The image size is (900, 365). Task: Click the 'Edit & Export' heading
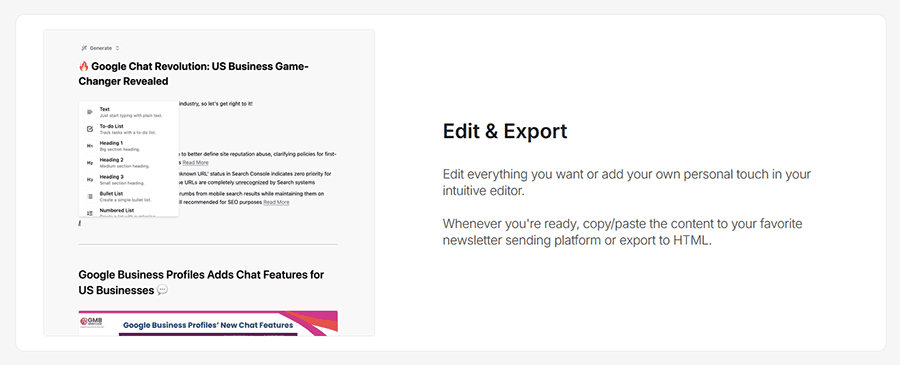tap(505, 131)
